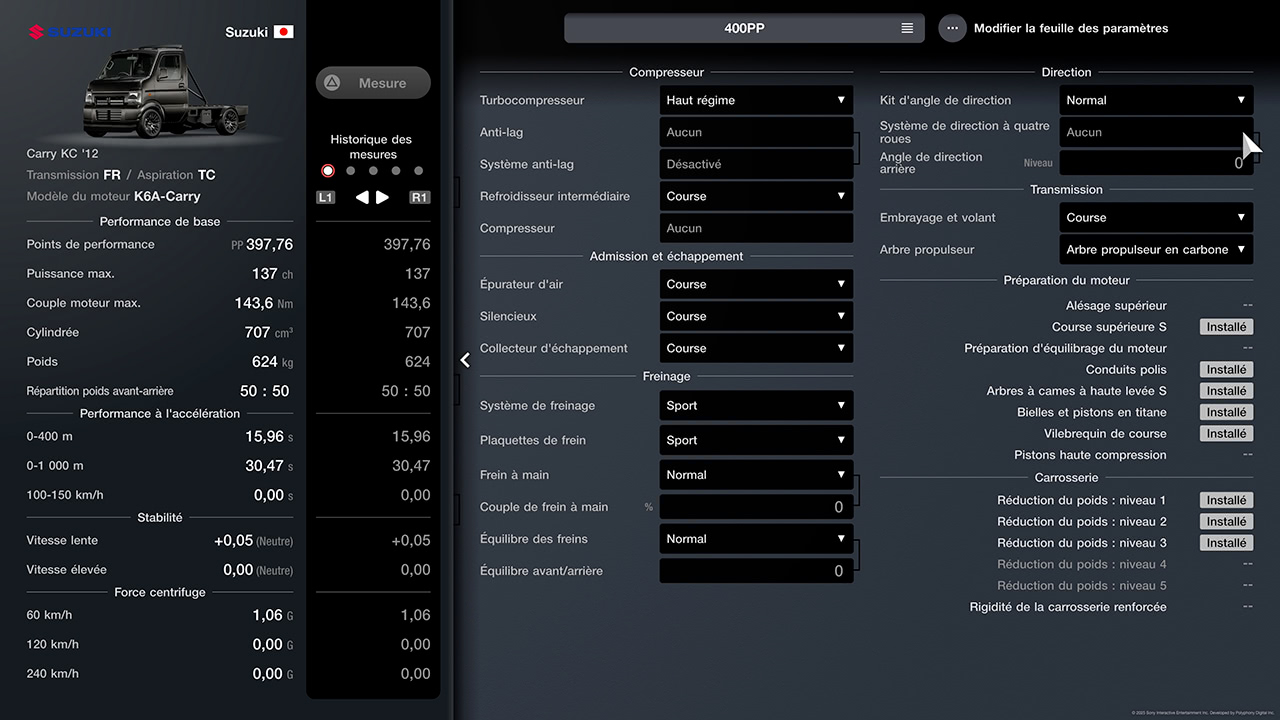
Task: Toggle Réduction du poids niveau 3 Installé
Action: coord(1226,543)
